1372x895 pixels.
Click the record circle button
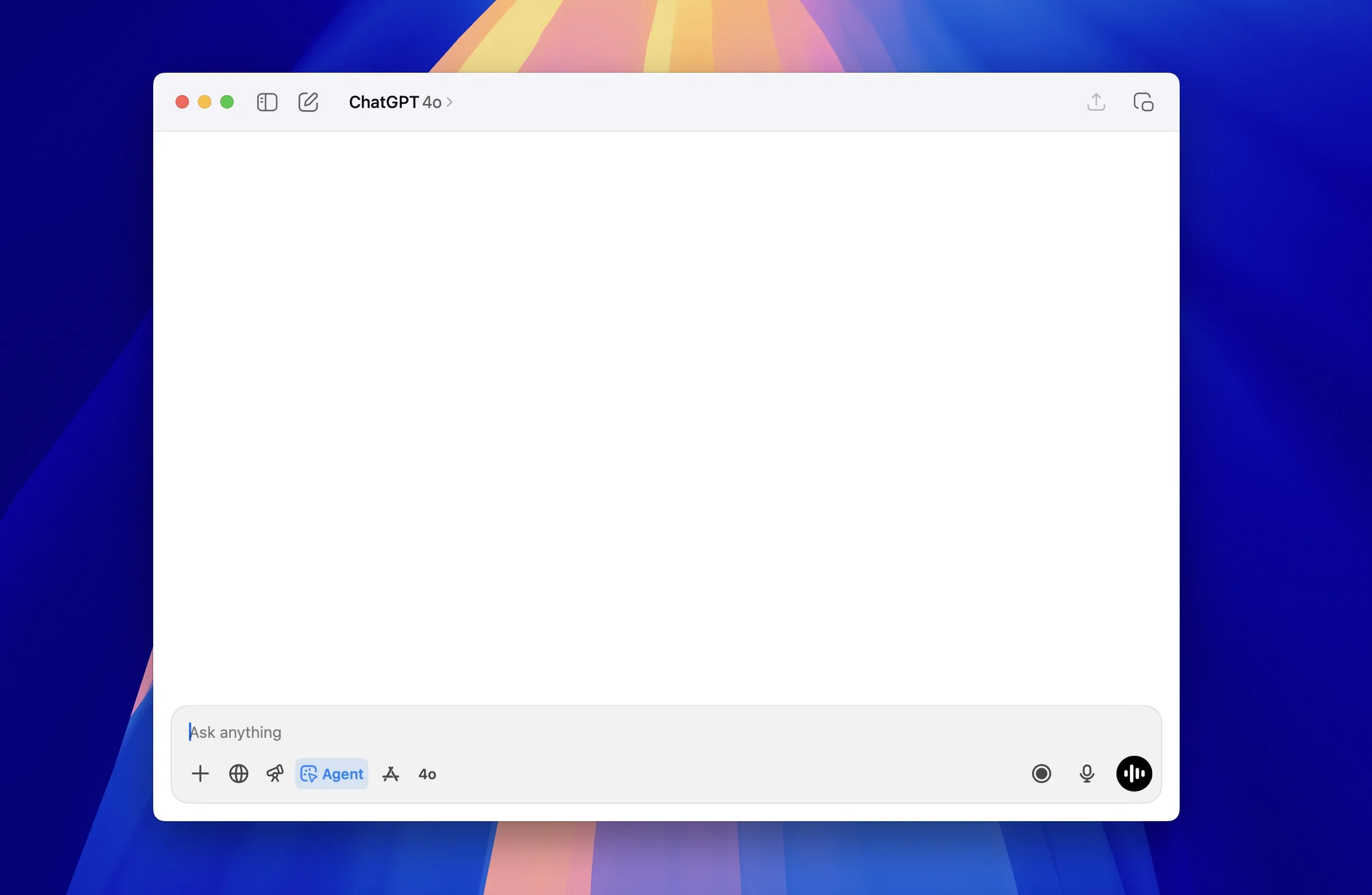click(1042, 774)
